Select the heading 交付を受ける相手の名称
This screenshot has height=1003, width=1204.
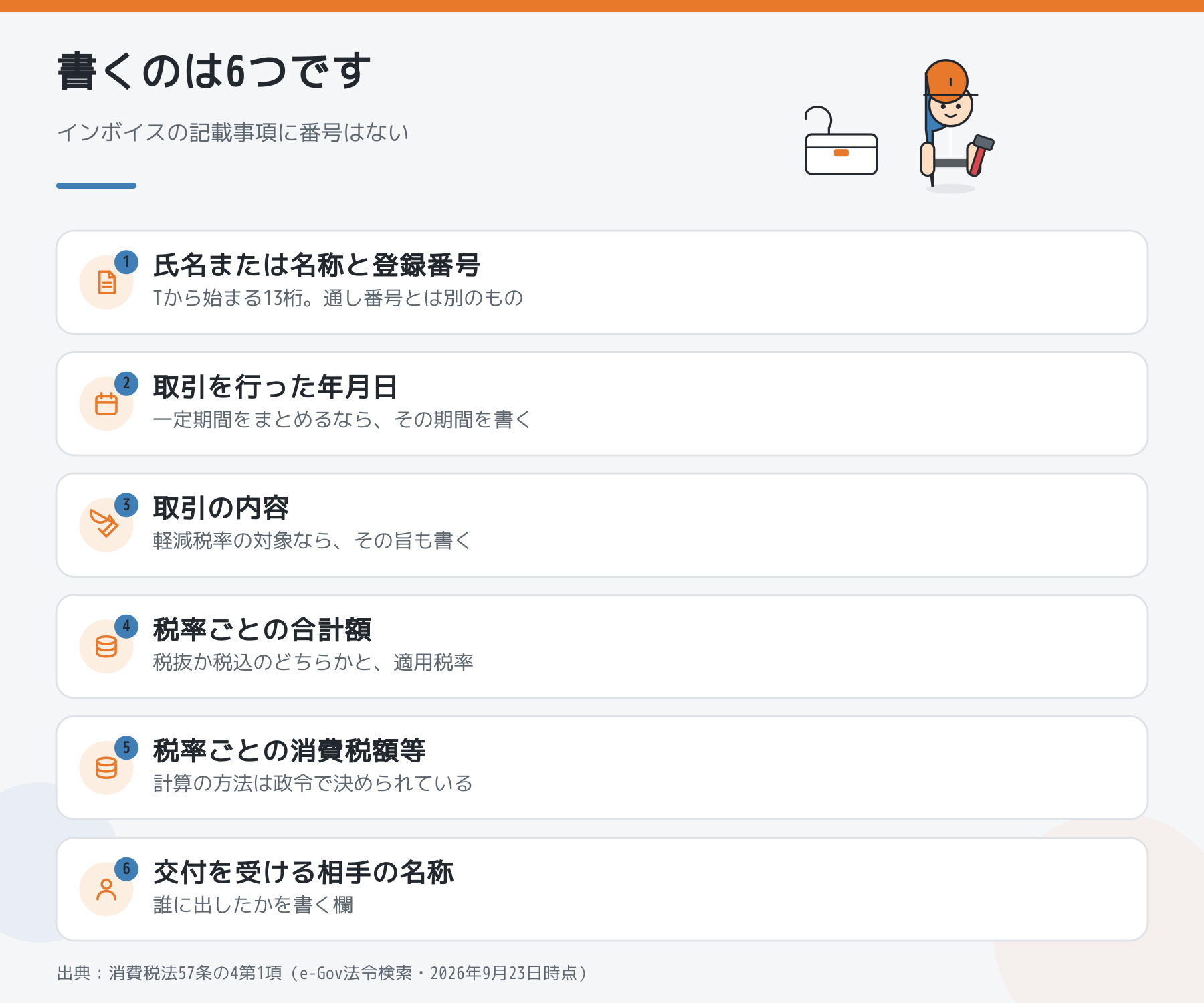point(303,873)
